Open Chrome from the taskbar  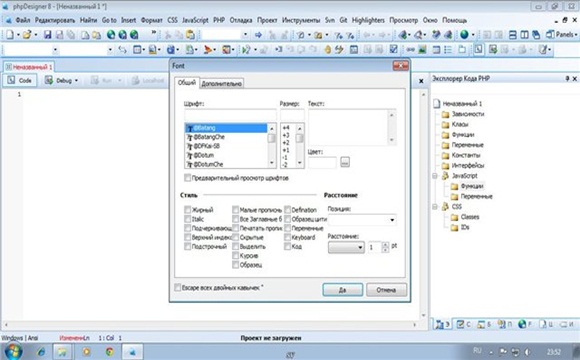click(x=109, y=351)
